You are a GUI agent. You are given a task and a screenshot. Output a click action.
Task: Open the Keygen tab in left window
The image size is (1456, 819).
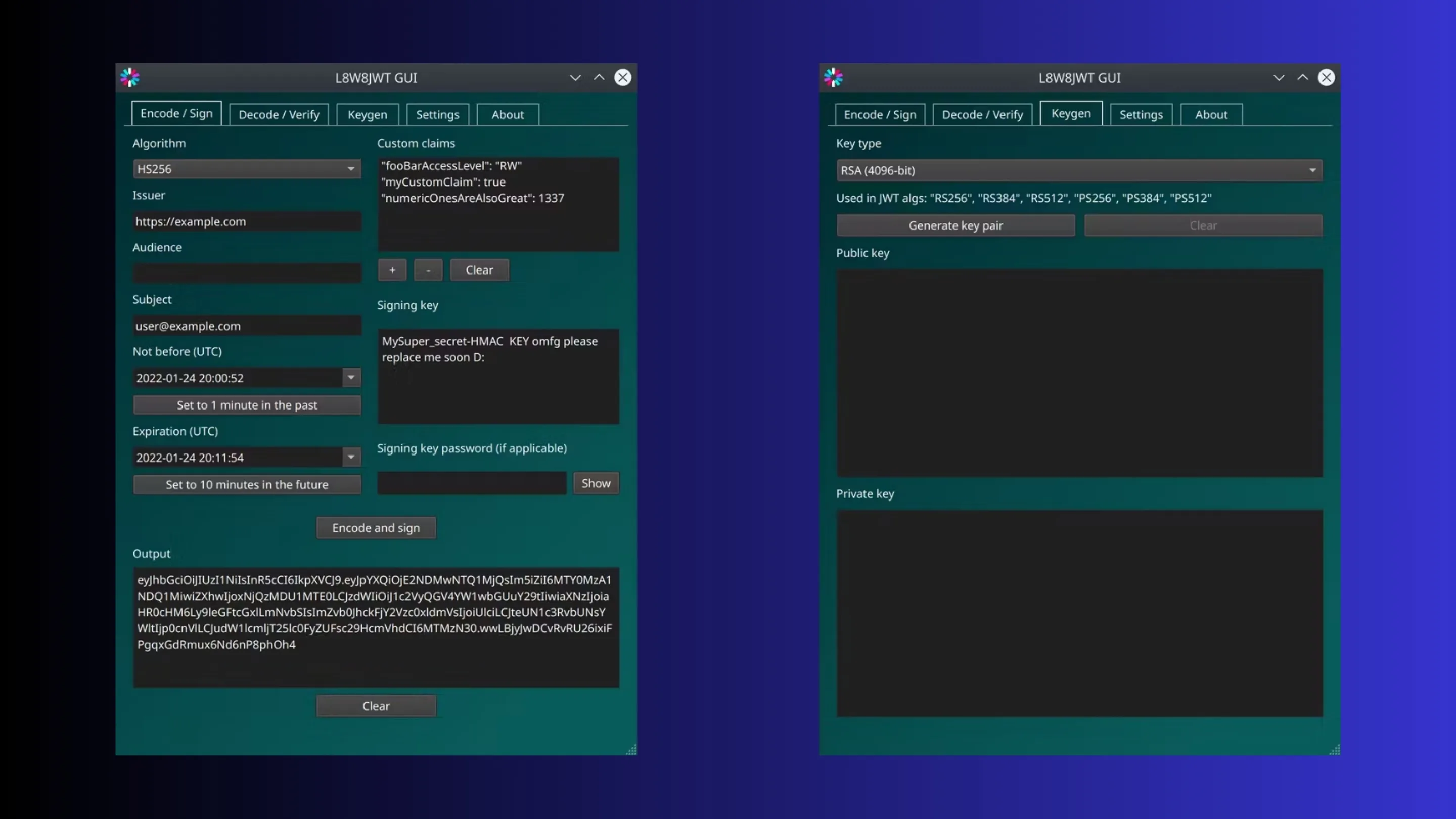tap(368, 114)
